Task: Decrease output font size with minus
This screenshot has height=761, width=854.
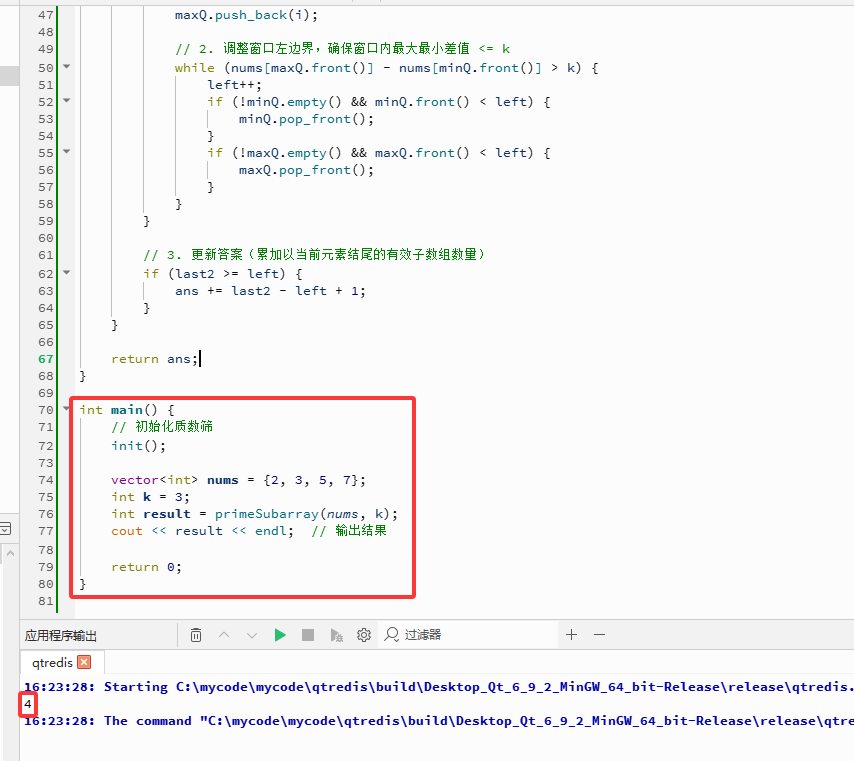Action: tap(599, 635)
